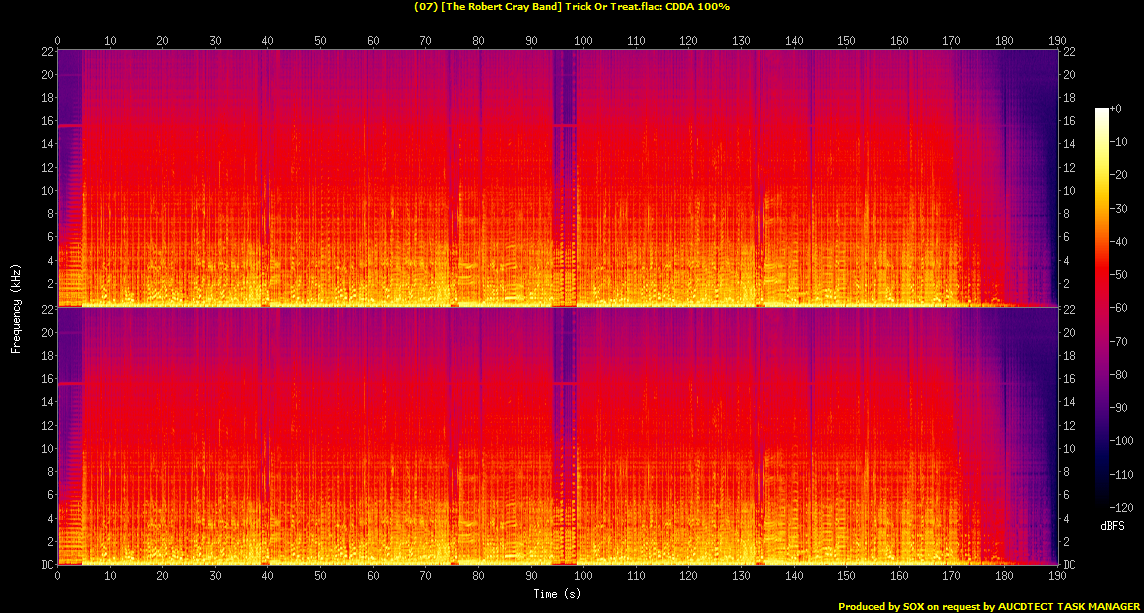Click the +0 label atop the dBFS scale
This screenshot has width=1144, height=613.
coord(1118,109)
